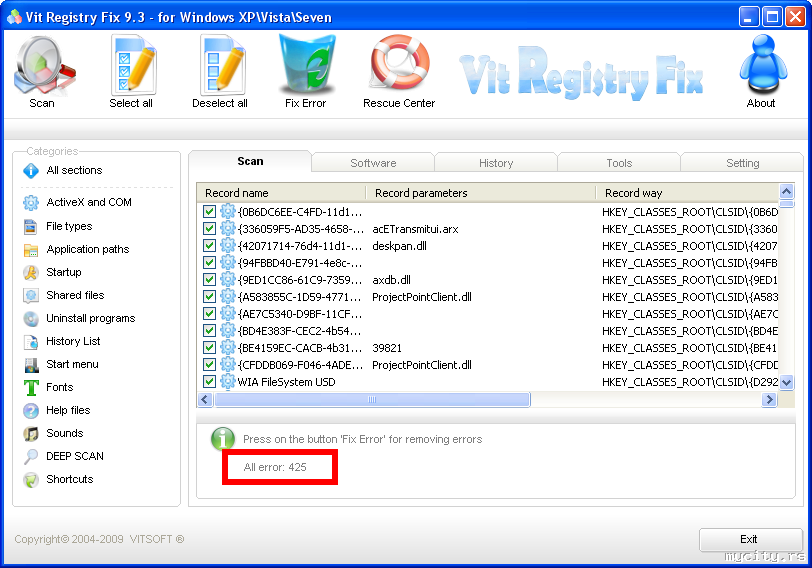Select All sections category
812x568 pixels.
point(63,170)
